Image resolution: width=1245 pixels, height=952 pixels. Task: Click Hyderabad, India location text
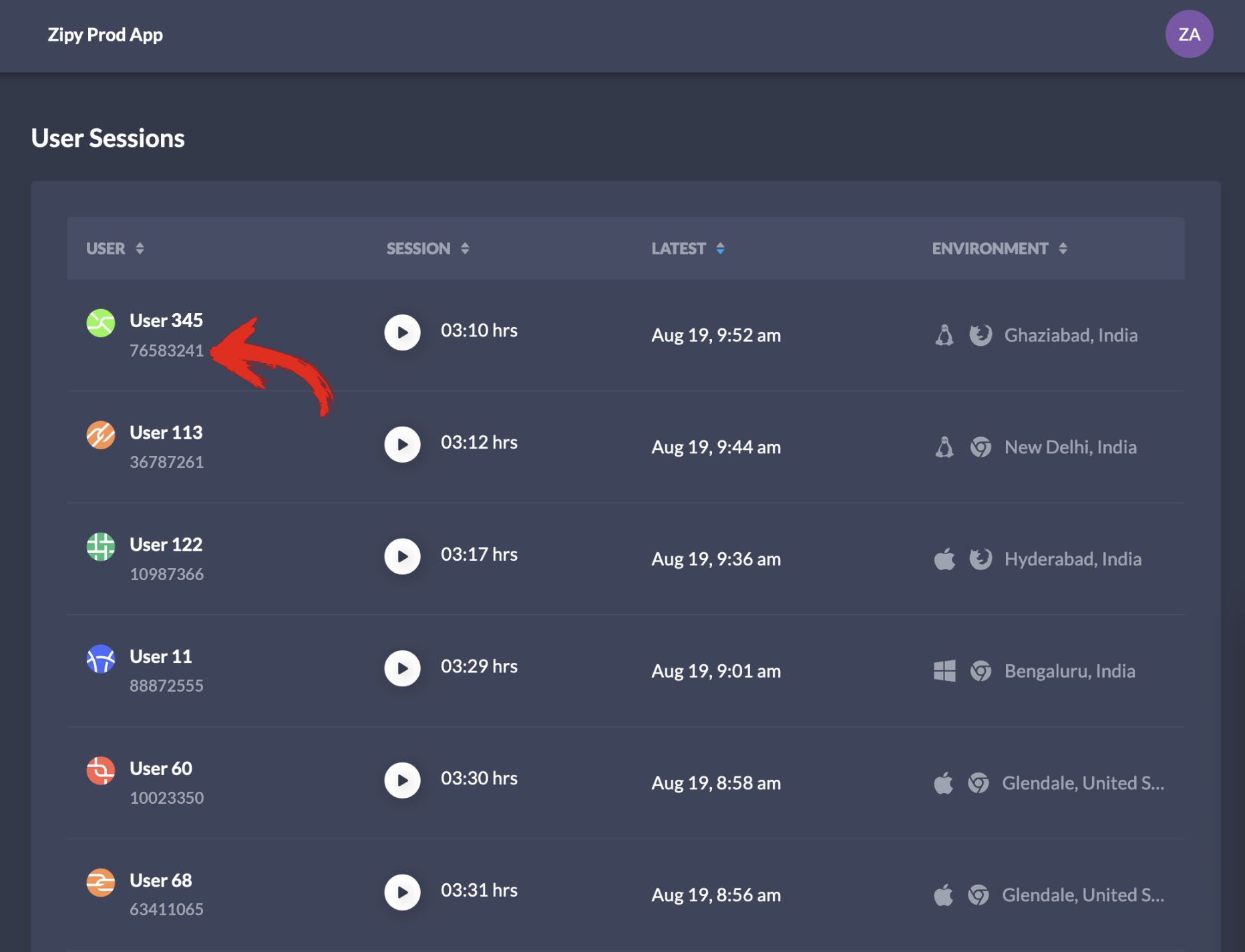coord(1073,559)
